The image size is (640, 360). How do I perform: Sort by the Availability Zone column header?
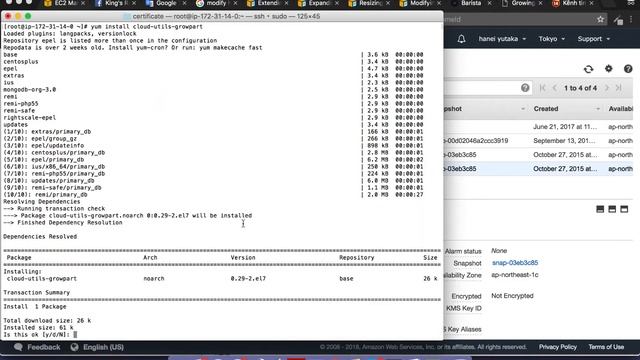point(620,109)
